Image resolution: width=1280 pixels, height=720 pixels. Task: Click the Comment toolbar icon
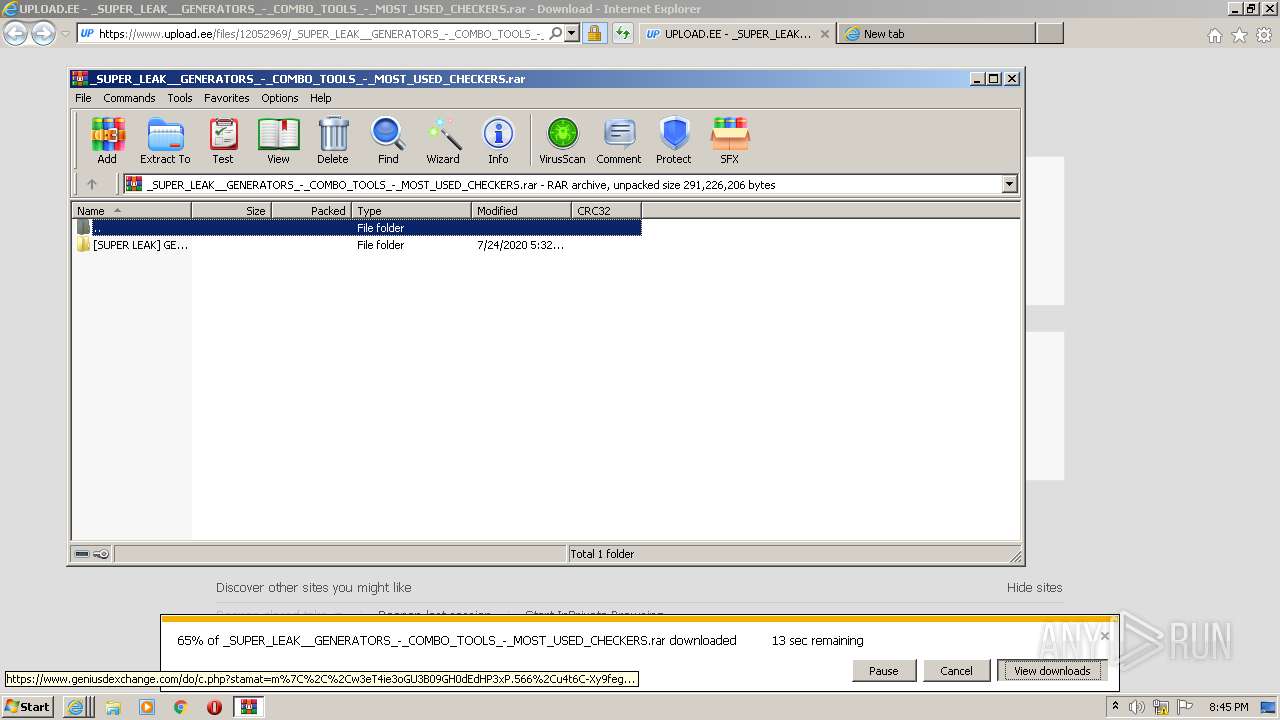619,140
